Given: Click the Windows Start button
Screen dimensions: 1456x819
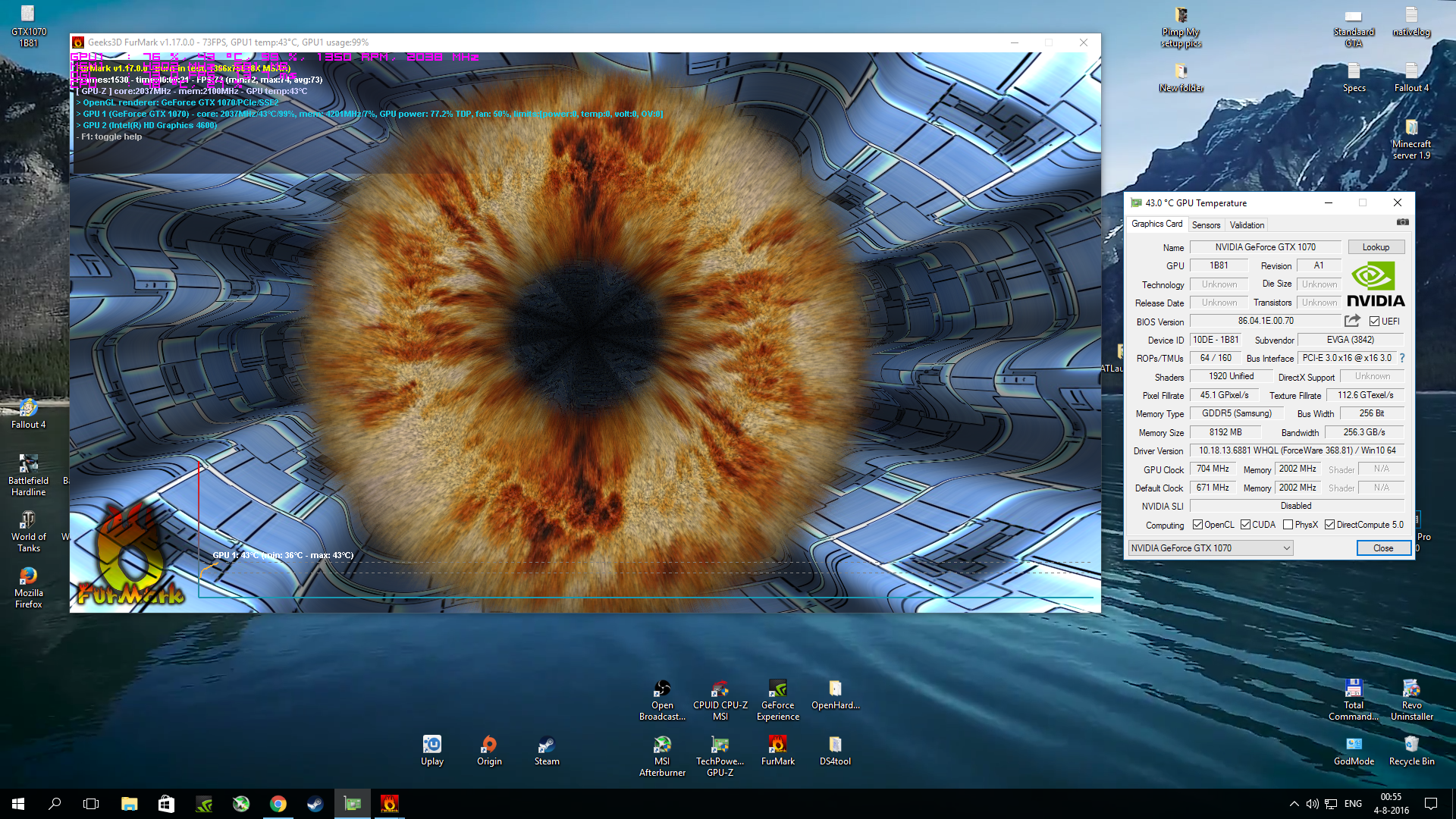Looking at the screenshot, I should coord(18,804).
